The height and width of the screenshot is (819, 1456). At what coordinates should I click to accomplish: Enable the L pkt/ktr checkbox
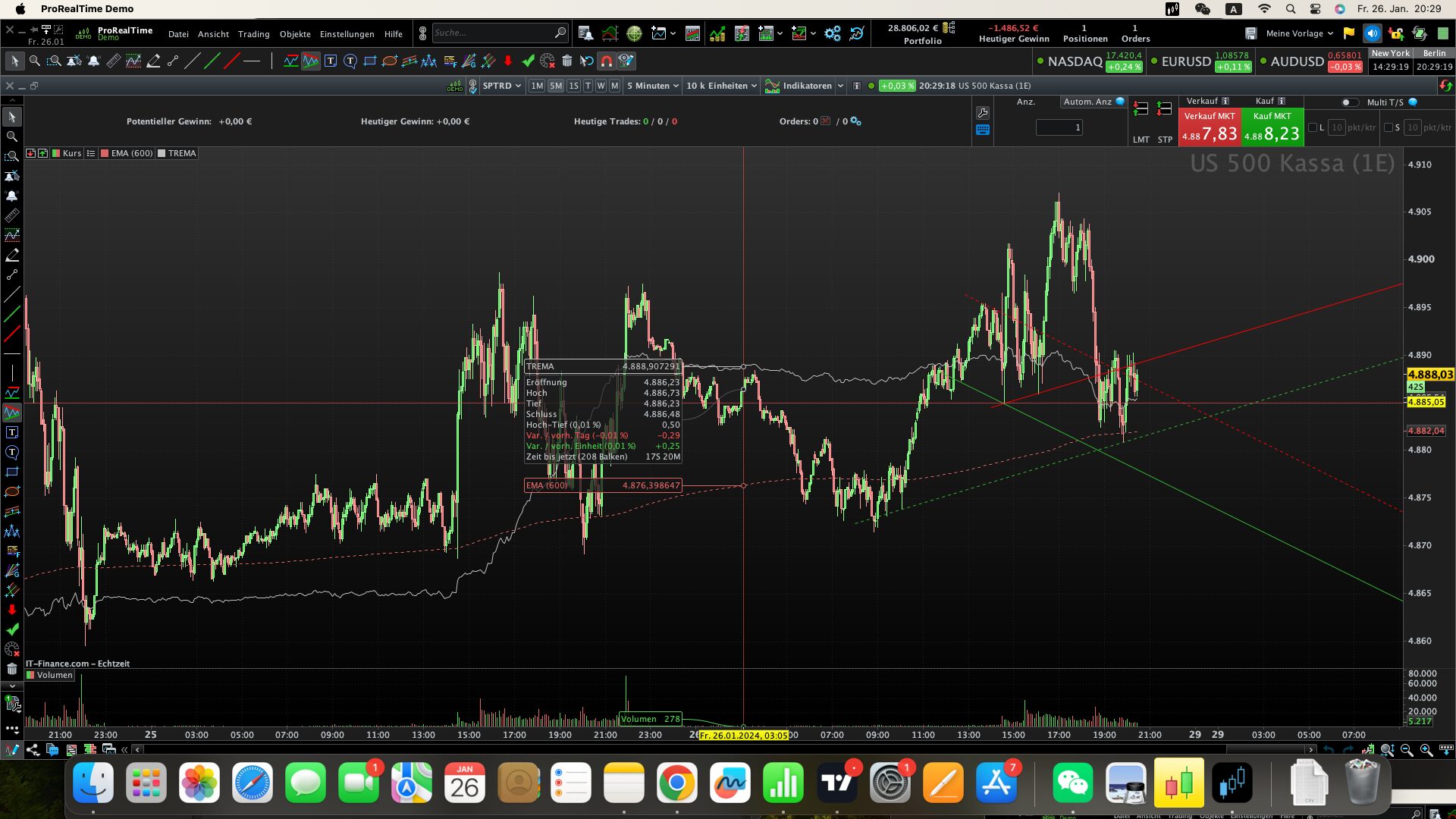(x=1313, y=127)
